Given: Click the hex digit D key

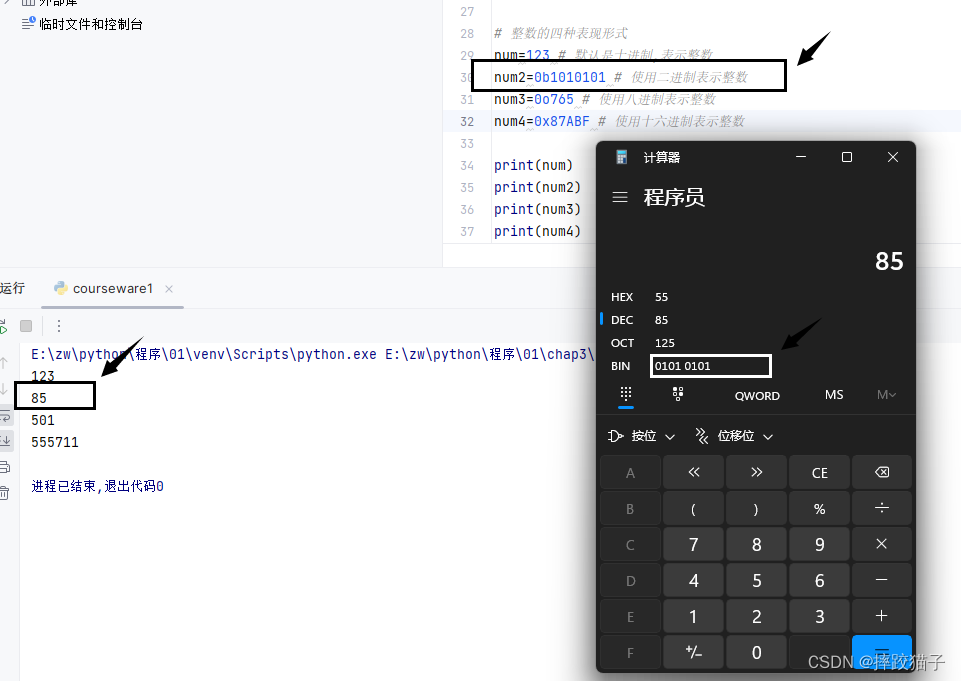Looking at the screenshot, I should tap(631, 580).
